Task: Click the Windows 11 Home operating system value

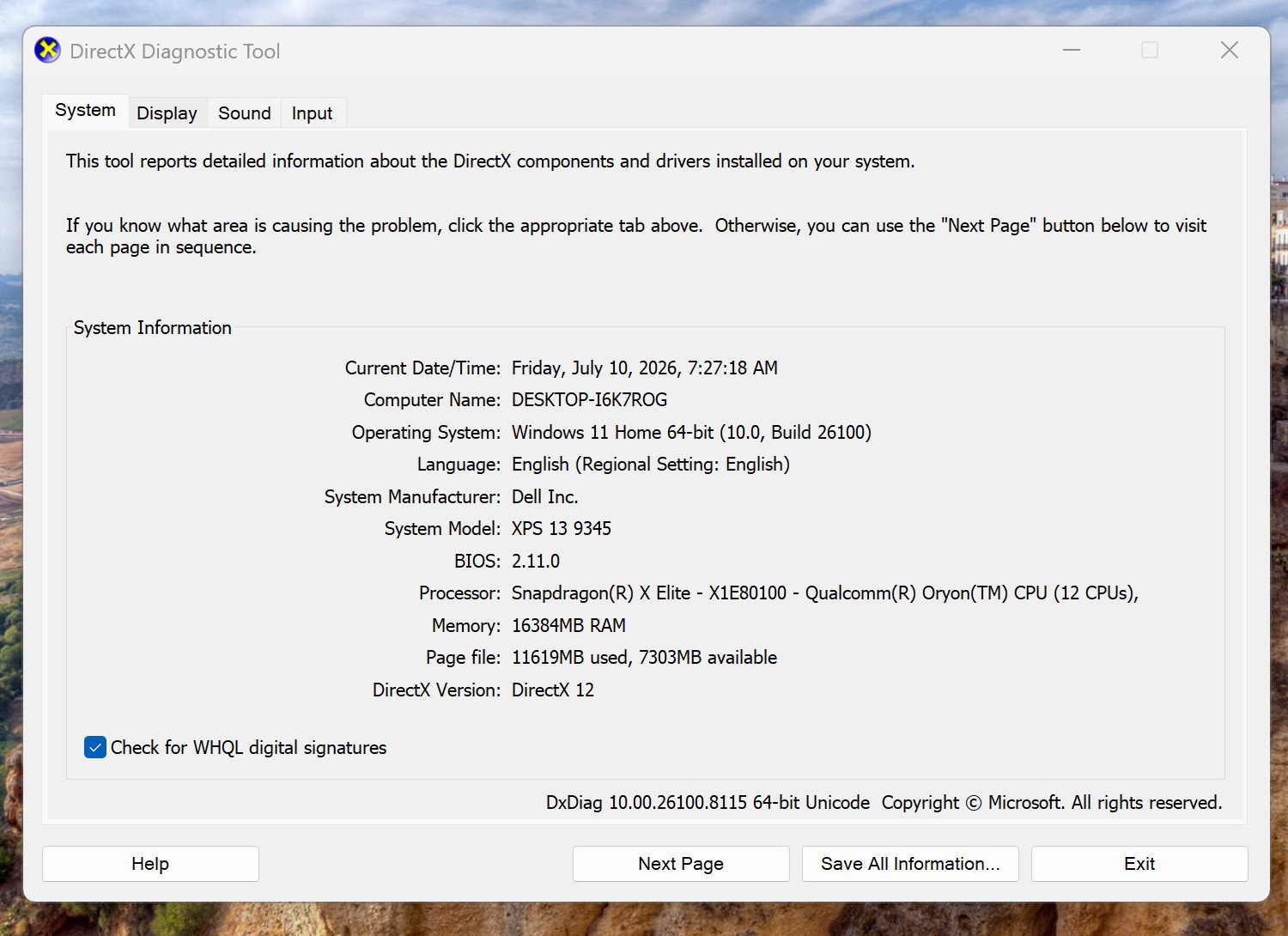Action: tap(691, 433)
